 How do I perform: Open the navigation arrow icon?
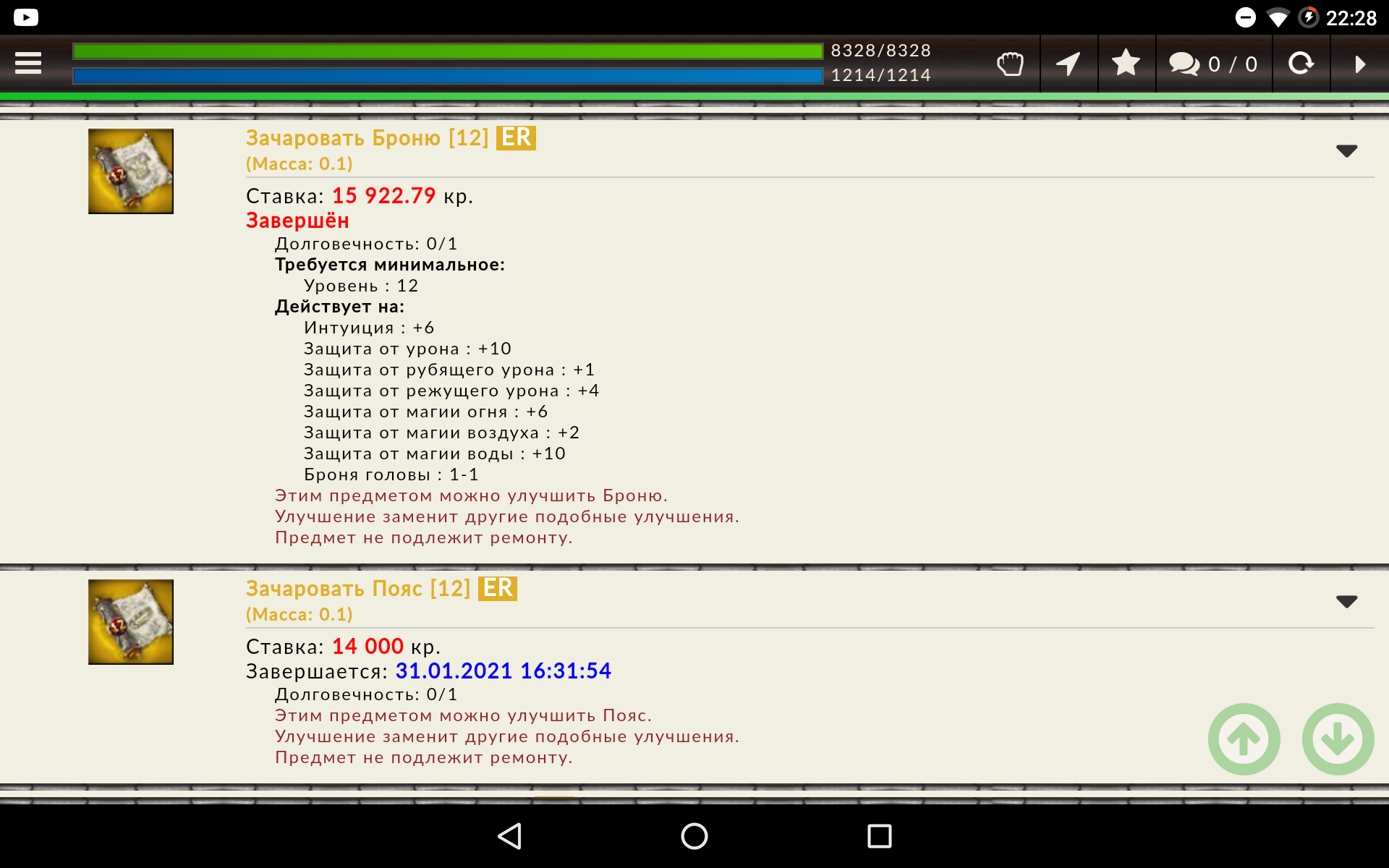tap(1069, 64)
